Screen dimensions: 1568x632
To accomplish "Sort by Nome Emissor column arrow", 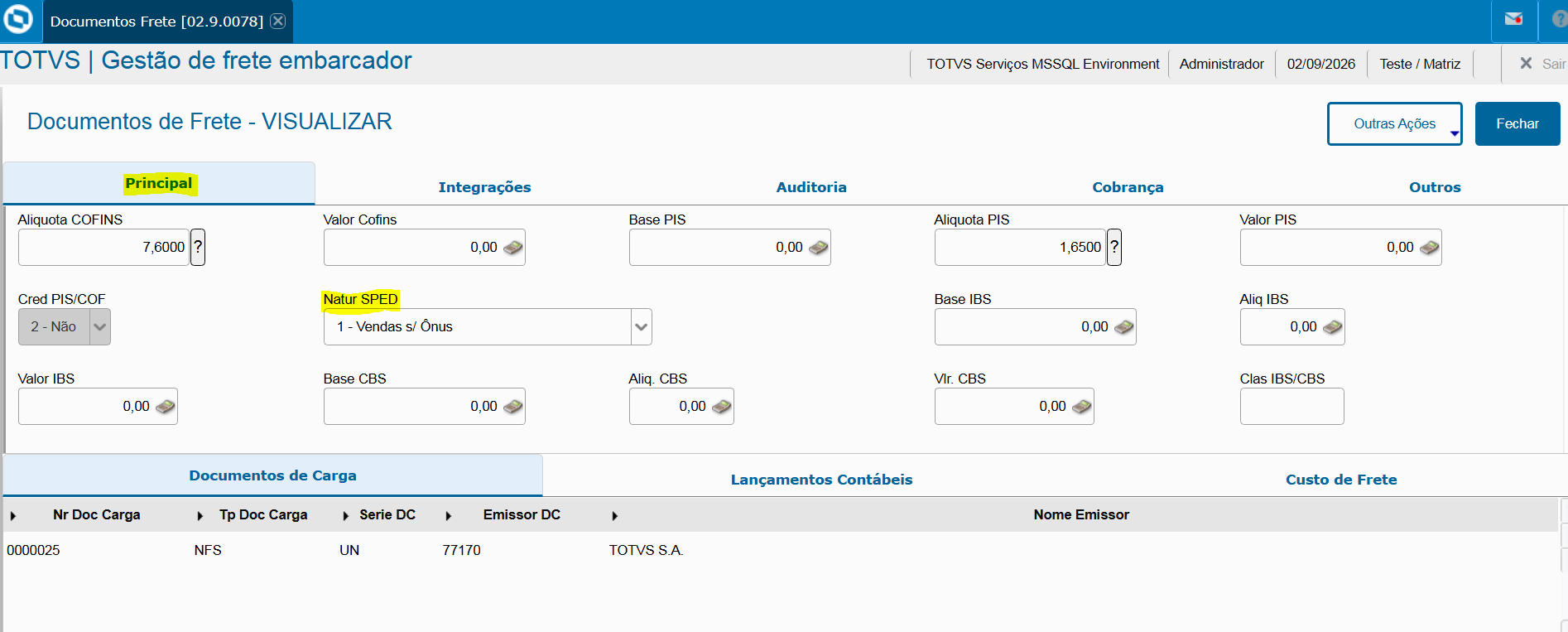I will tap(615, 516).
